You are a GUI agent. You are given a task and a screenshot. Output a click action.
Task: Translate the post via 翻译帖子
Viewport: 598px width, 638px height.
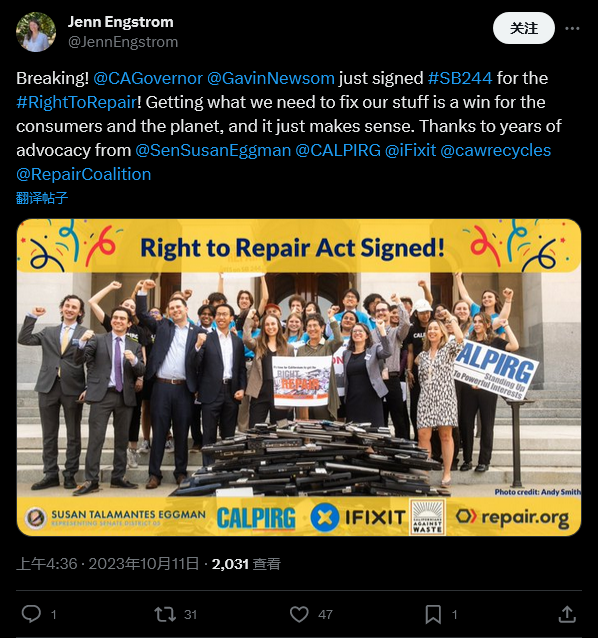42,198
